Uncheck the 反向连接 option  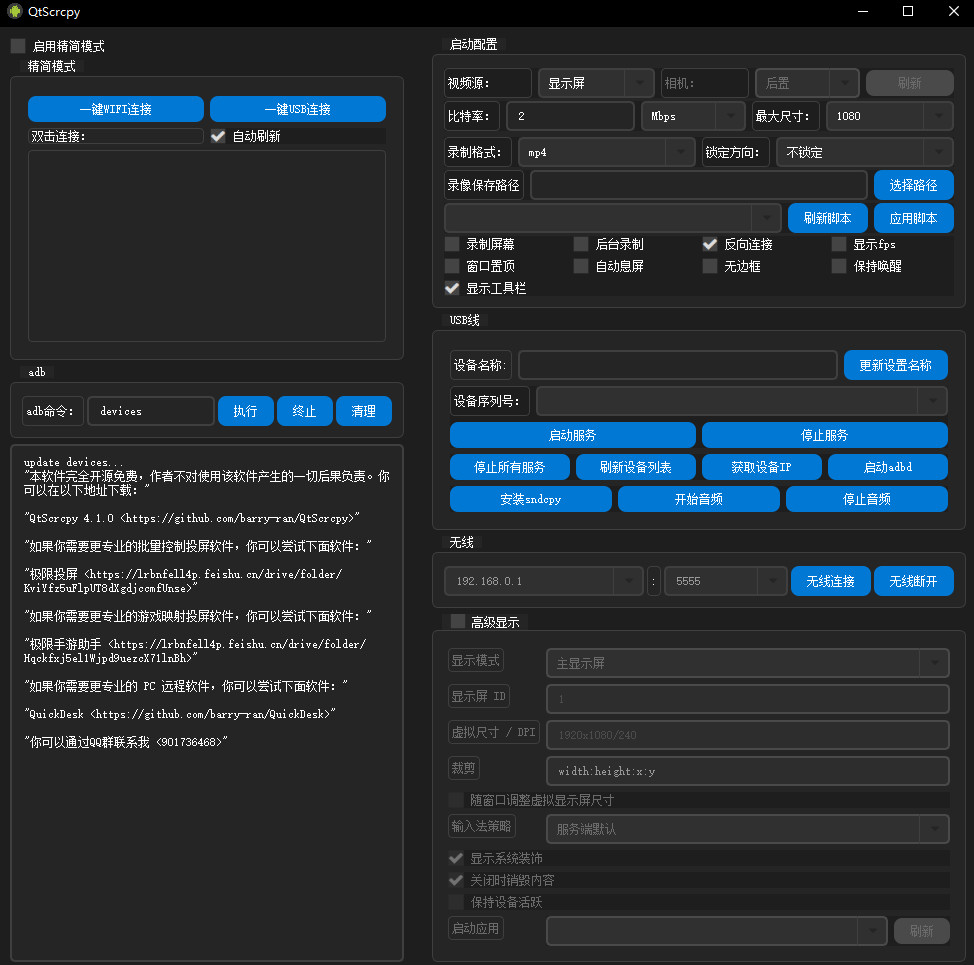(x=710, y=244)
